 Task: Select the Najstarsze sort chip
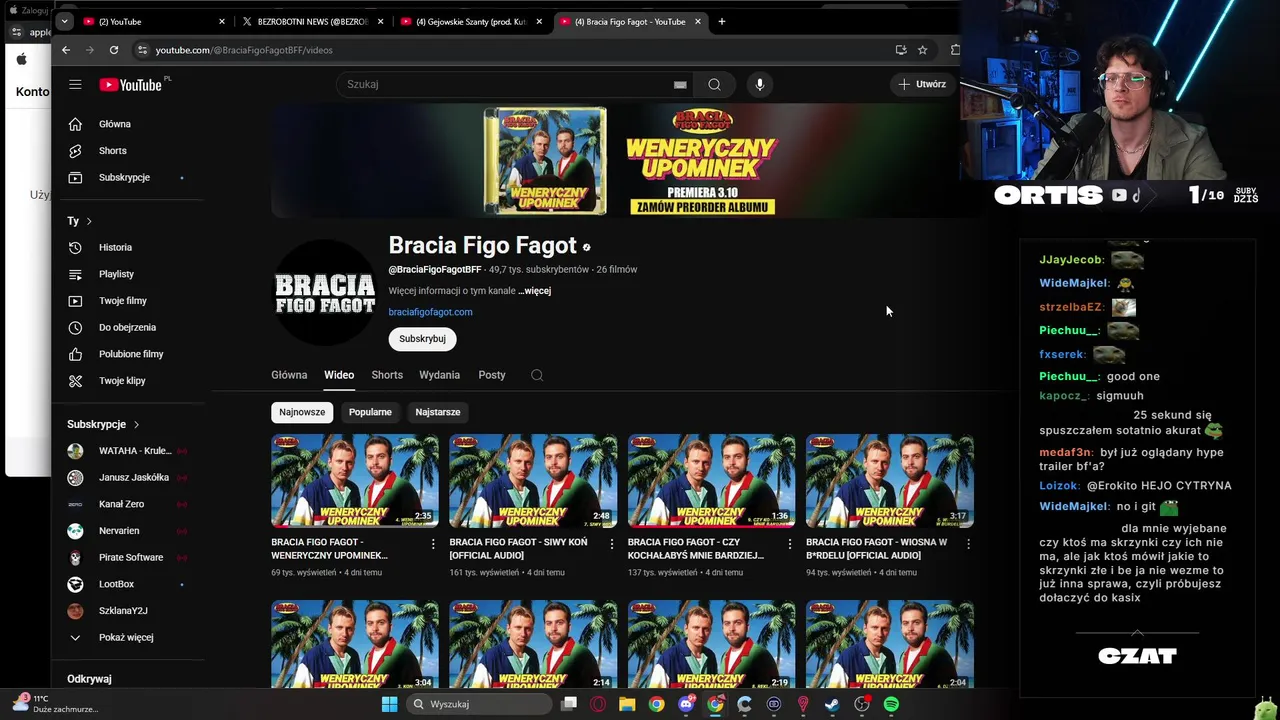pos(438,412)
